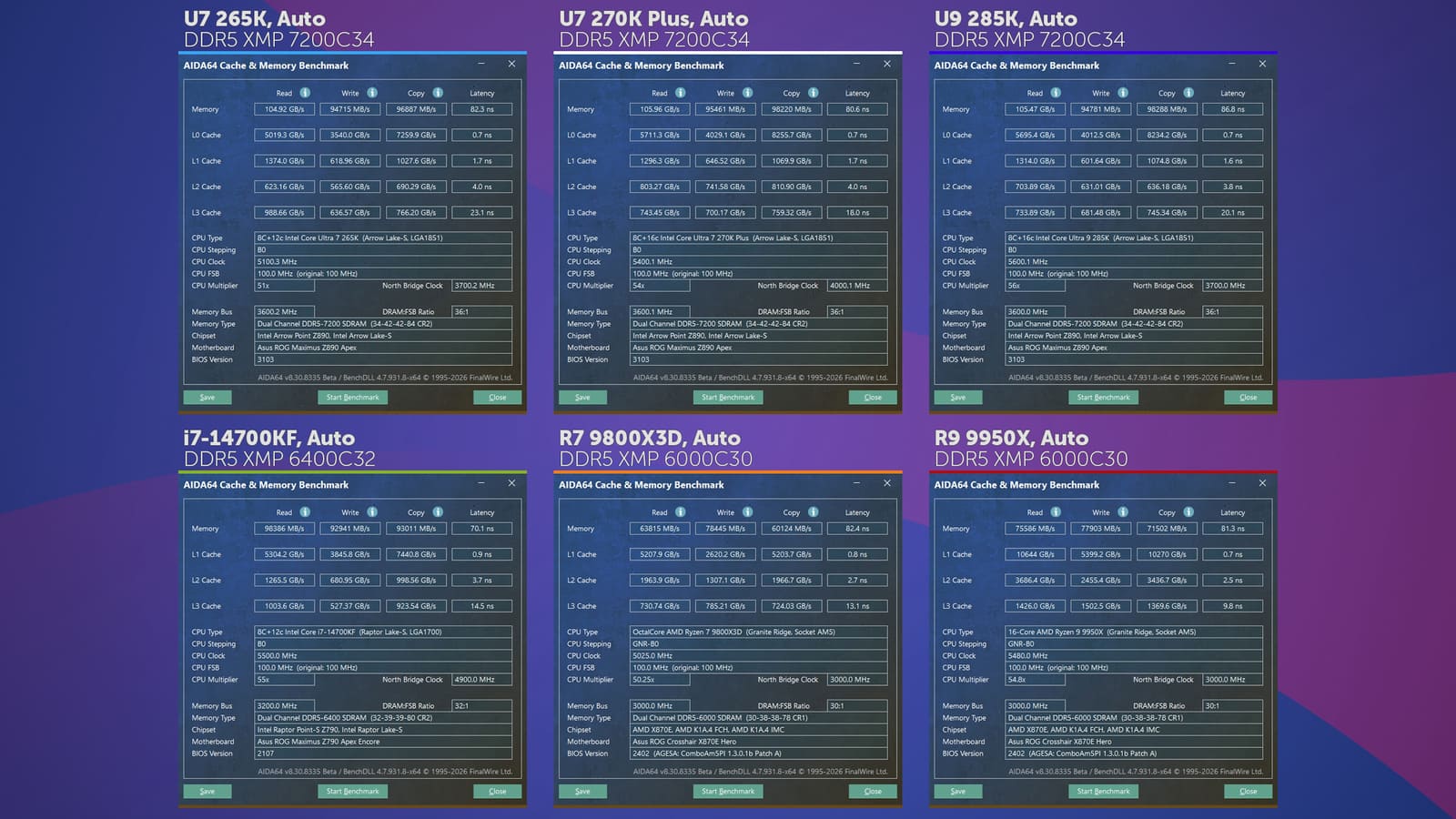Click CPU Multiplier value 50.25x
The image size is (1456, 819).
click(x=660, y=680)
